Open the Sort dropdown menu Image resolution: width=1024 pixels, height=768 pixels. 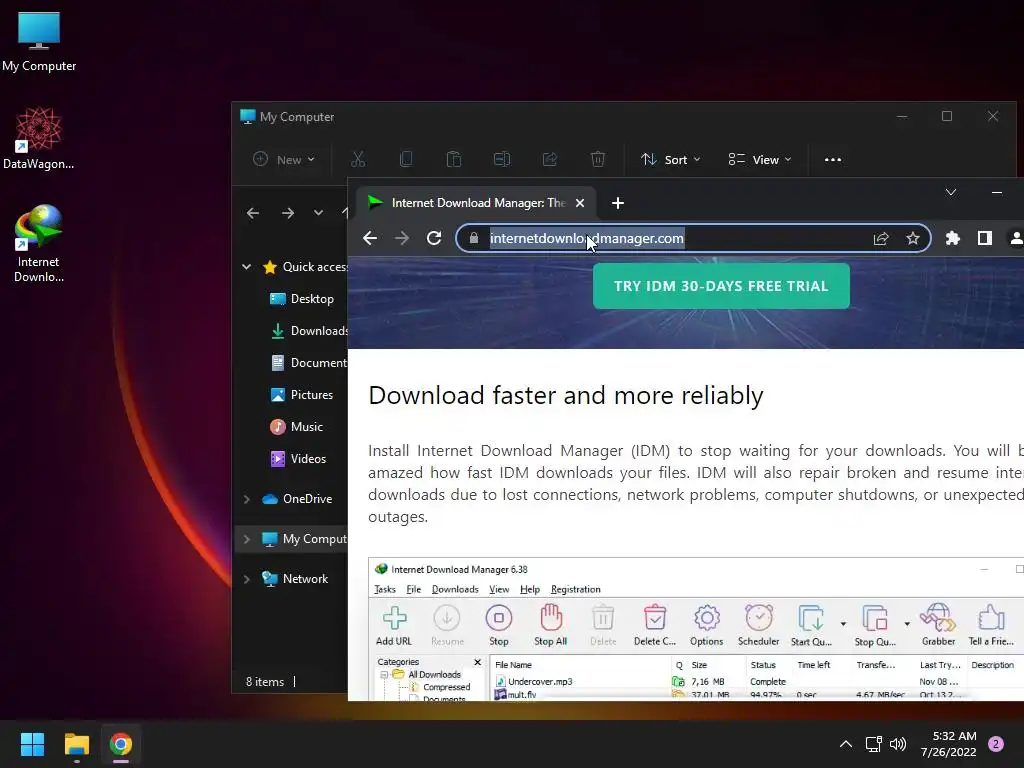(x=670, y=159)
